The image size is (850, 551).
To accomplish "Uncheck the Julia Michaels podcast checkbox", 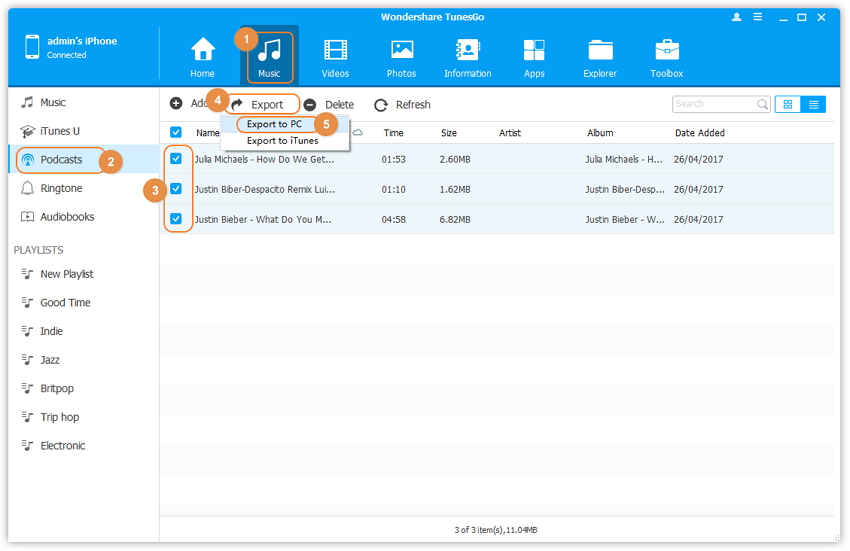I will [176, 159].
